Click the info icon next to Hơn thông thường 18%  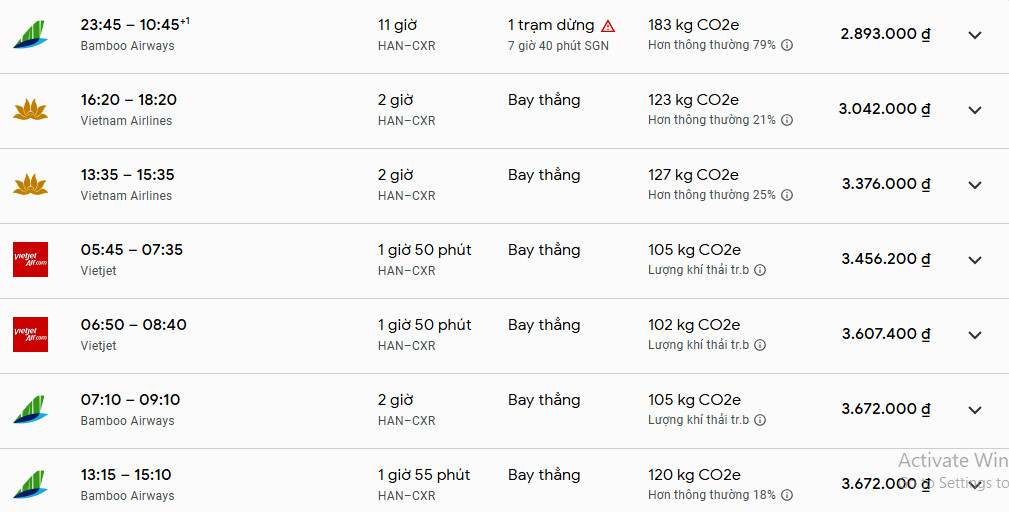click(787, 495)
